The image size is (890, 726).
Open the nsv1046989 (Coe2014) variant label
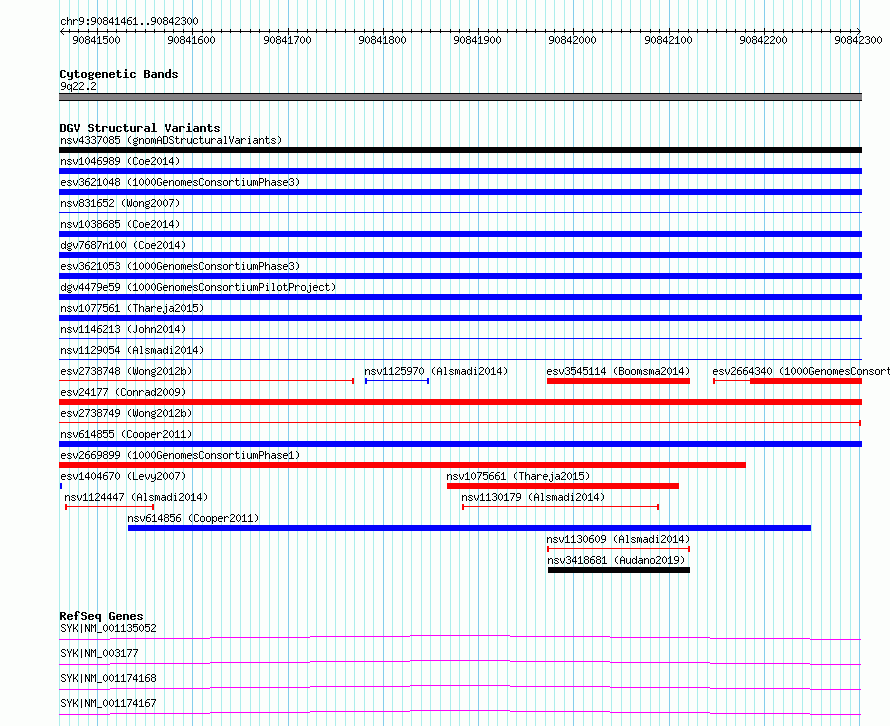pos(120,161)
